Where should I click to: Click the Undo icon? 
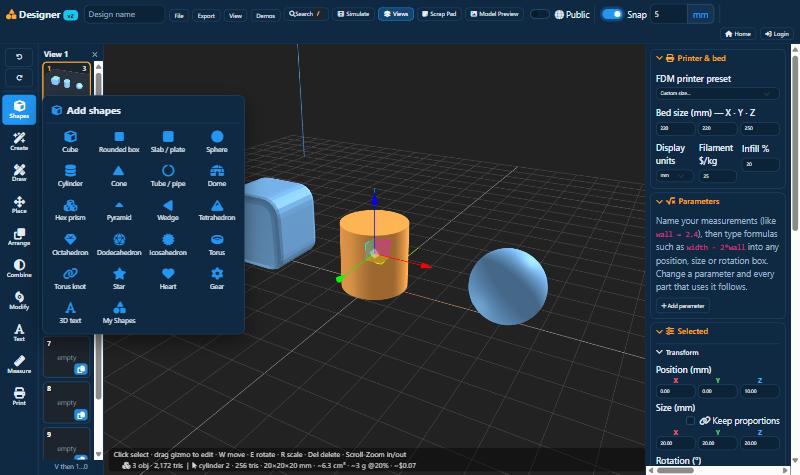[x=19, y=57]
